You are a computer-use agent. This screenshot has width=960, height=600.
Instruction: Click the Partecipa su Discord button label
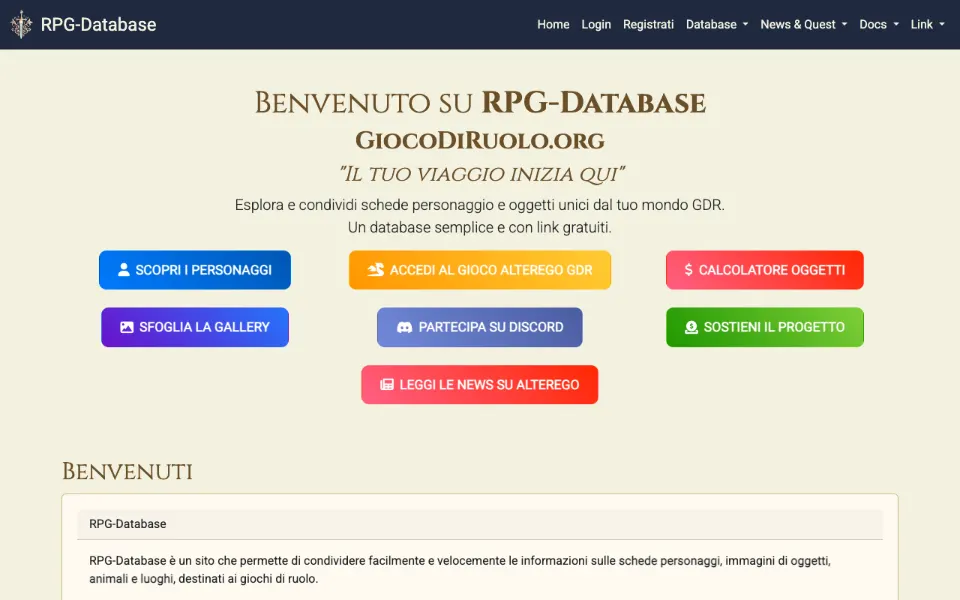point(491,327)
